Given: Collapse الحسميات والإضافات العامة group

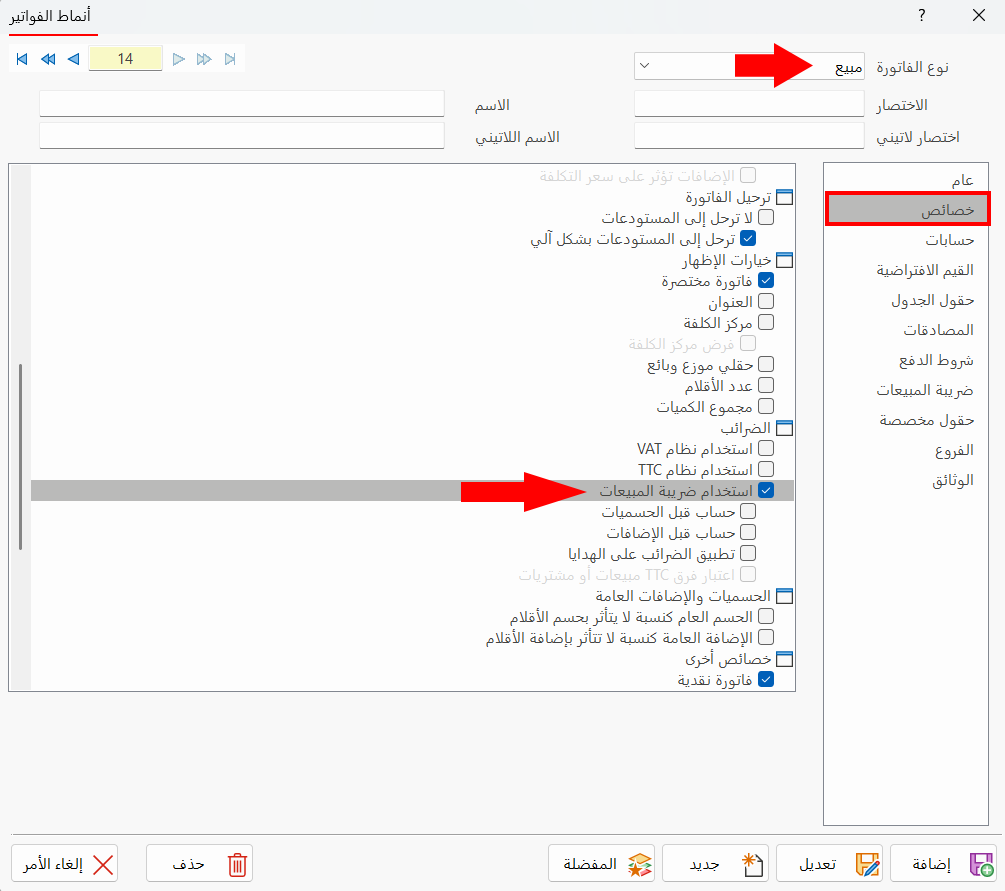Looking at the screenshot, I should coord(784,595).
